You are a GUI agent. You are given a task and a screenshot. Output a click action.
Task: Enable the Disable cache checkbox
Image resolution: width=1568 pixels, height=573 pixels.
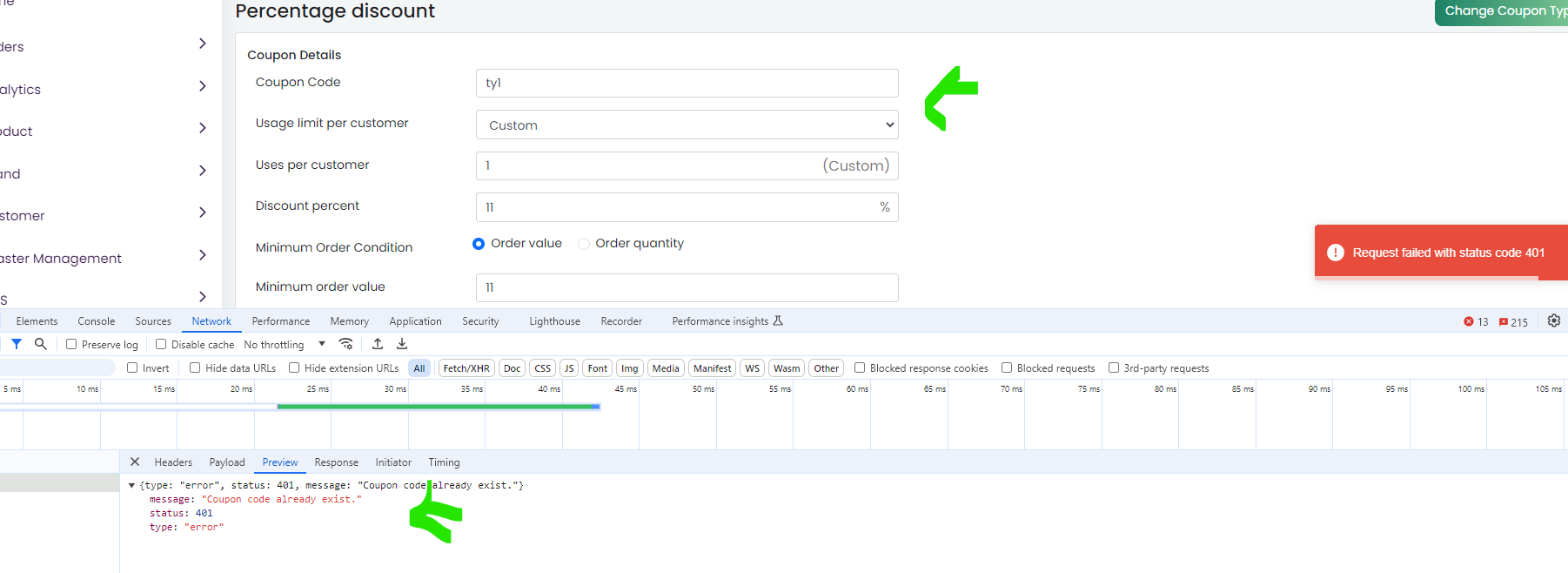pyautogui.click(x=161, y=344)
